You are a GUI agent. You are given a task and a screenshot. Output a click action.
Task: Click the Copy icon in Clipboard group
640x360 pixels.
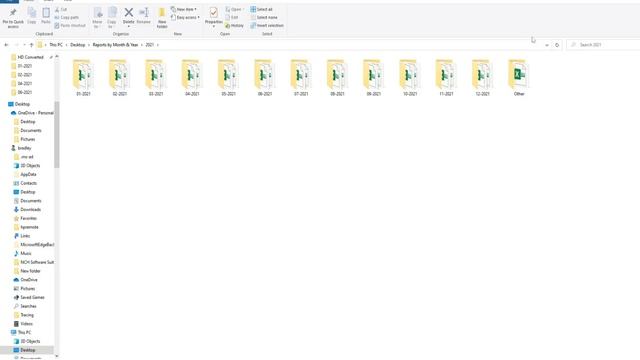(x=32, y=13)
